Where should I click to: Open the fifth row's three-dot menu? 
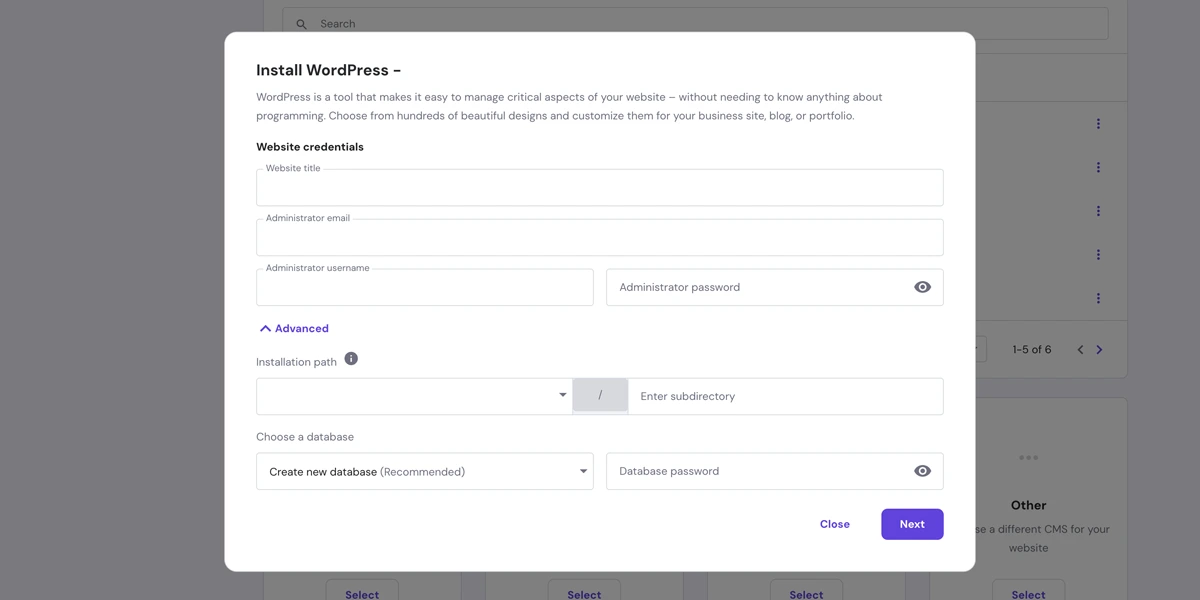click(x=1098, y=298)
